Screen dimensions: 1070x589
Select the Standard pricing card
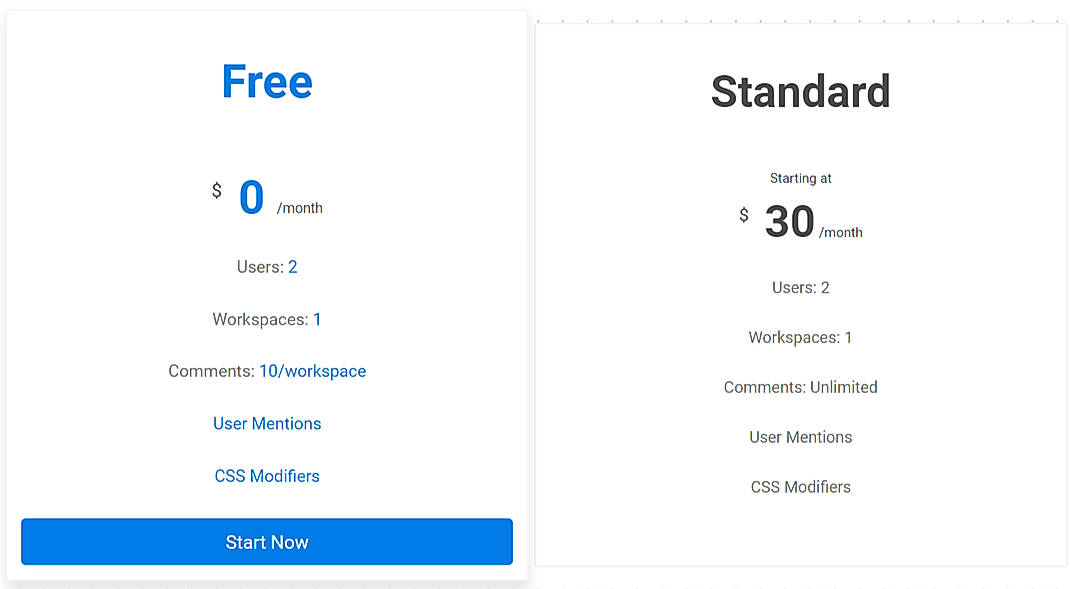(x=799, y=295)
